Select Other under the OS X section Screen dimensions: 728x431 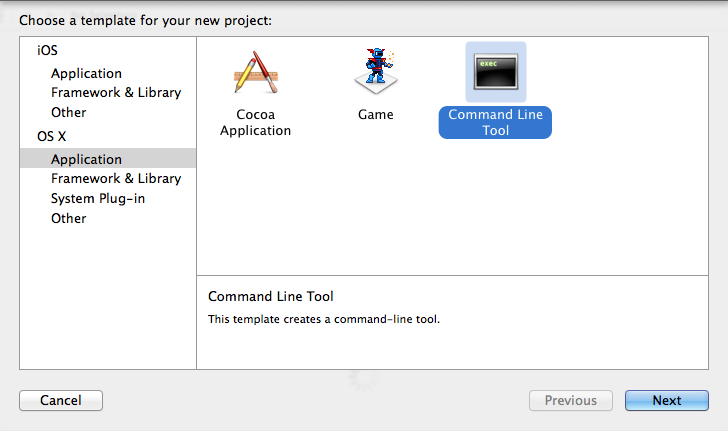pos(69,218)
